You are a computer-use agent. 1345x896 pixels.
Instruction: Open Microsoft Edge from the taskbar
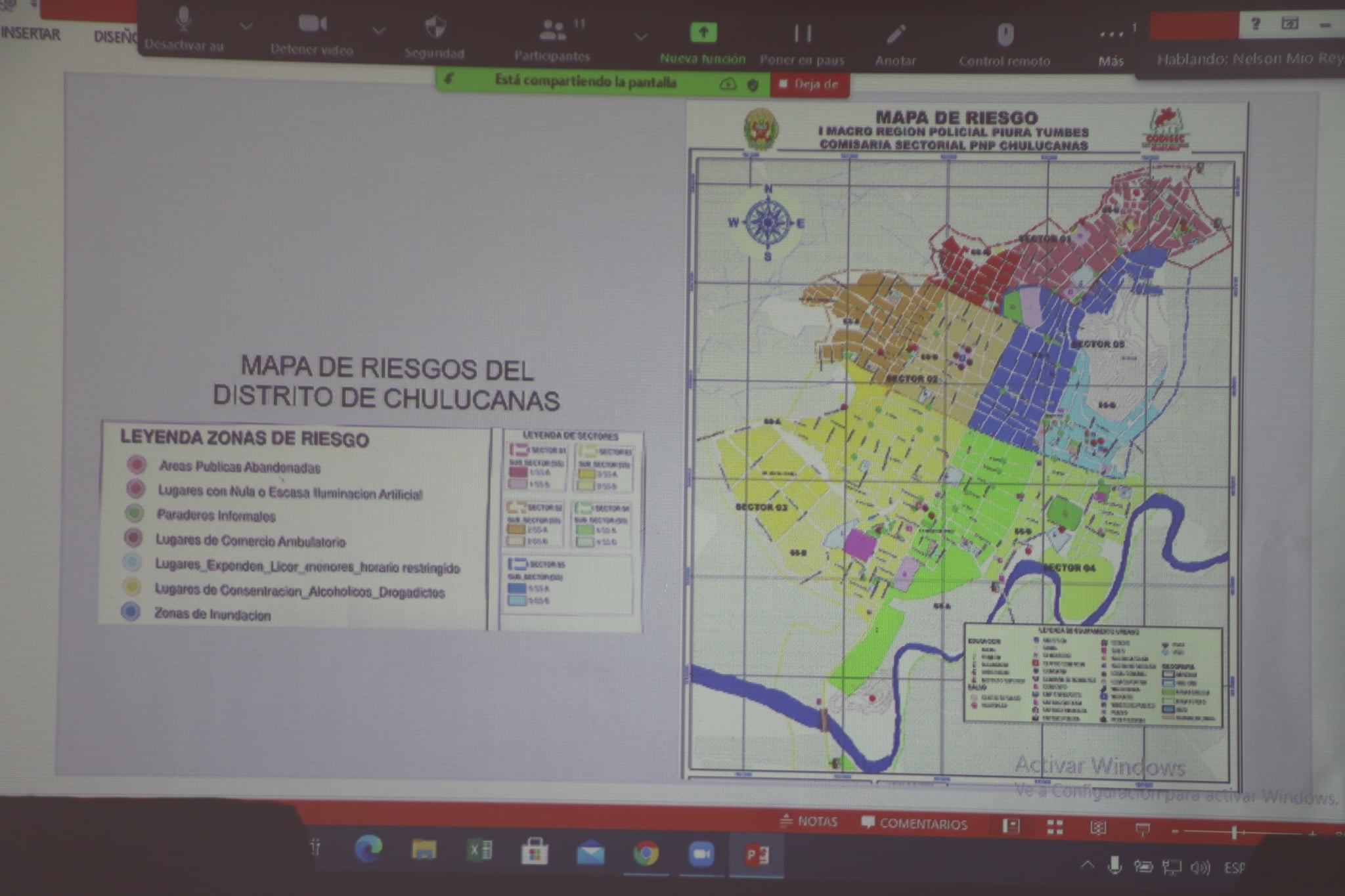pos(368,849)
